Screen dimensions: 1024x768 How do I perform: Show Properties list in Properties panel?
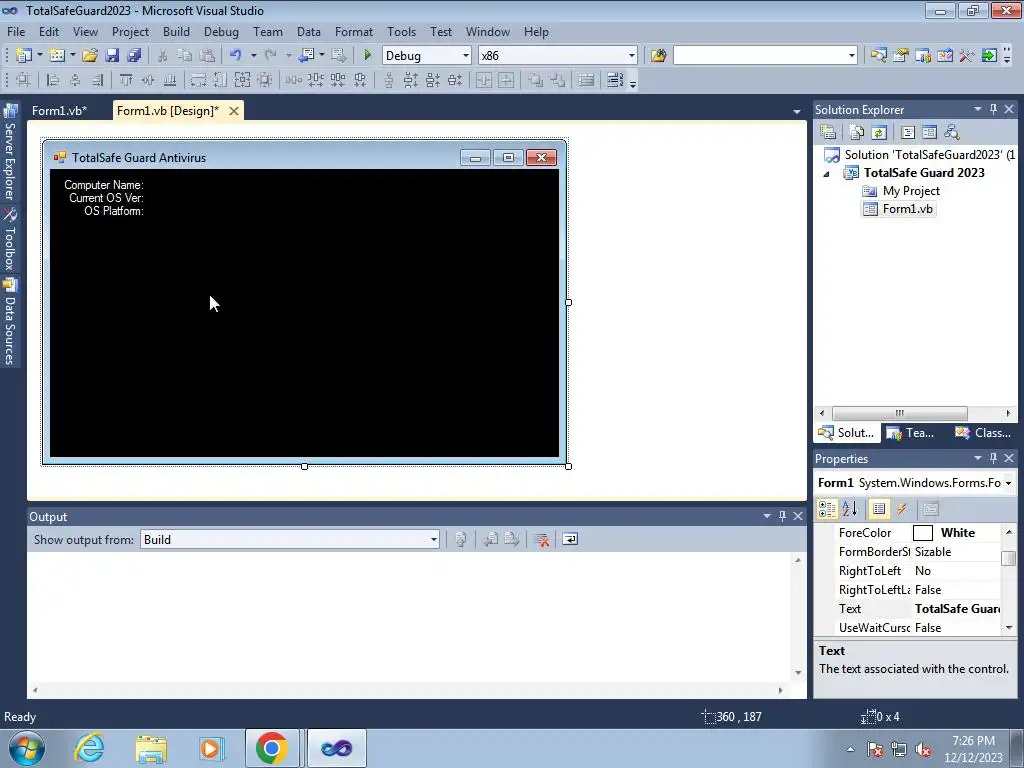click(879, 509)
